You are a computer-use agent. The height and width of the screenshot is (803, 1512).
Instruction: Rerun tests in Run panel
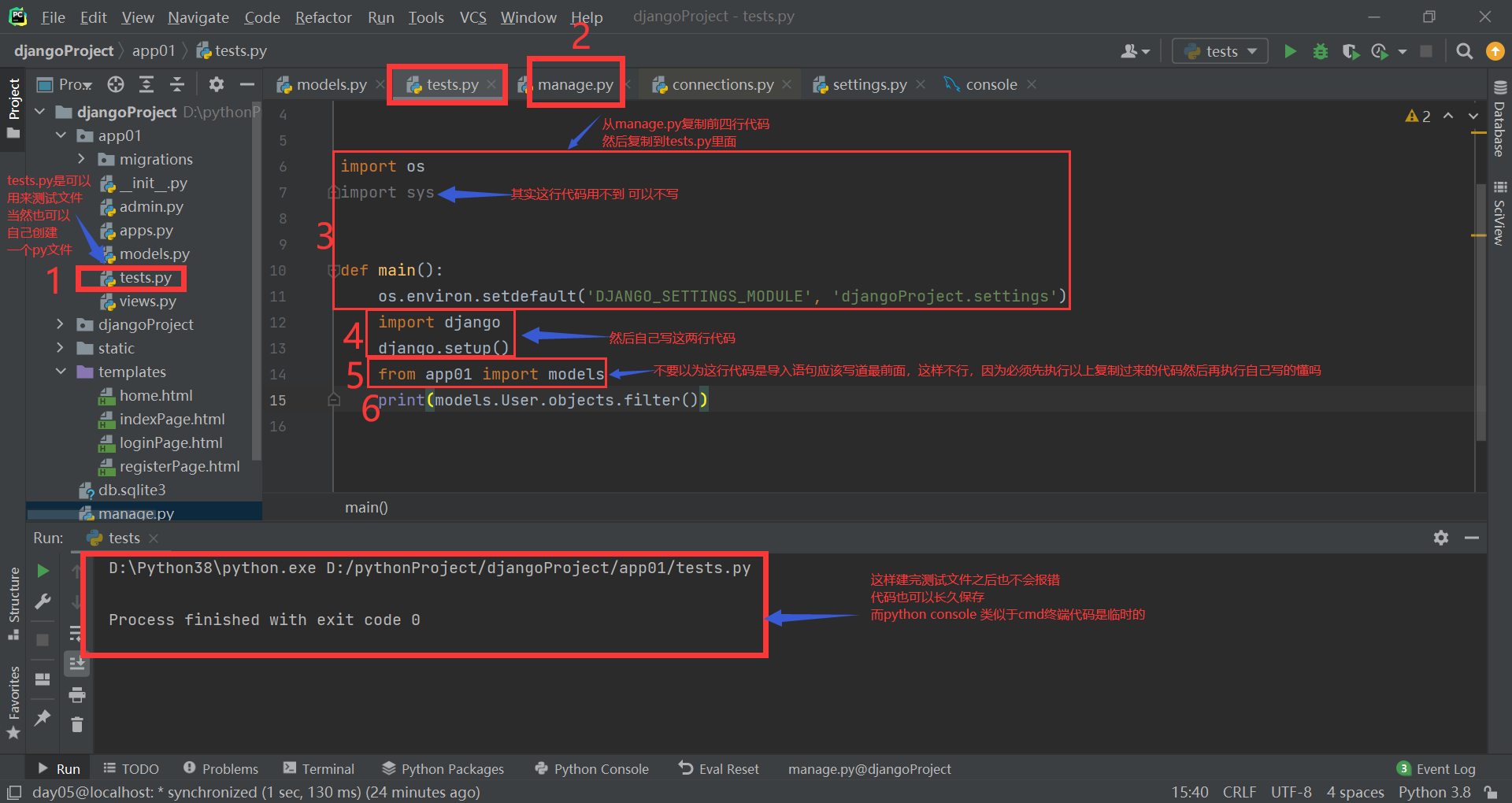pos(43,571)
